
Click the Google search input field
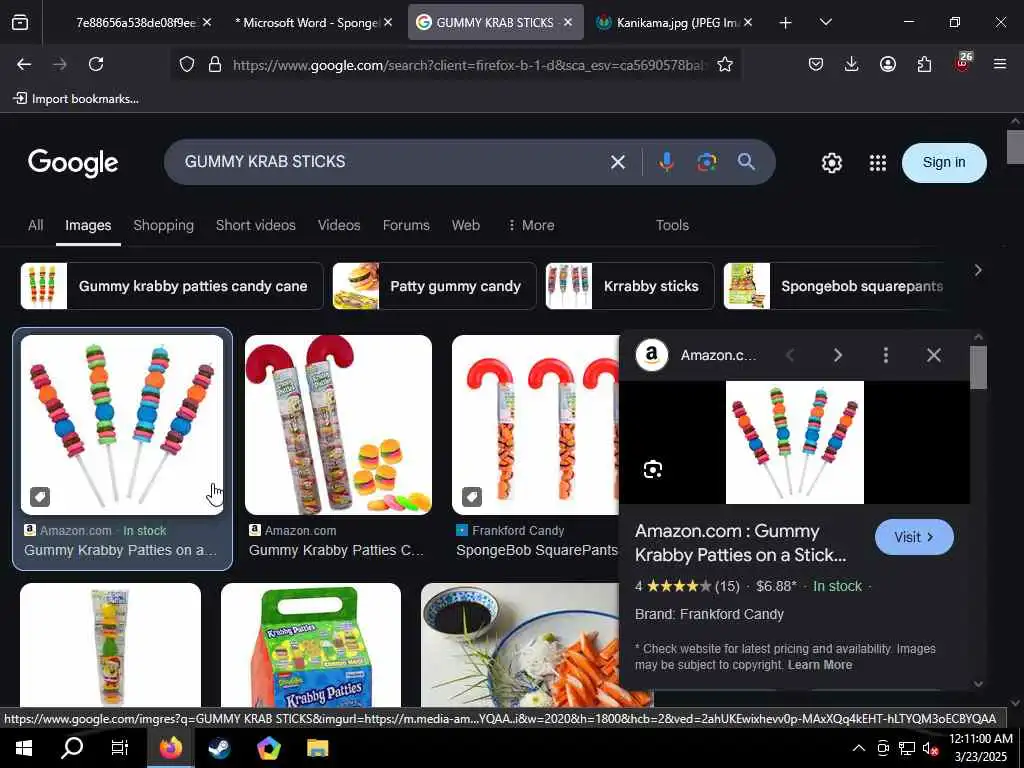click(392, 162)
